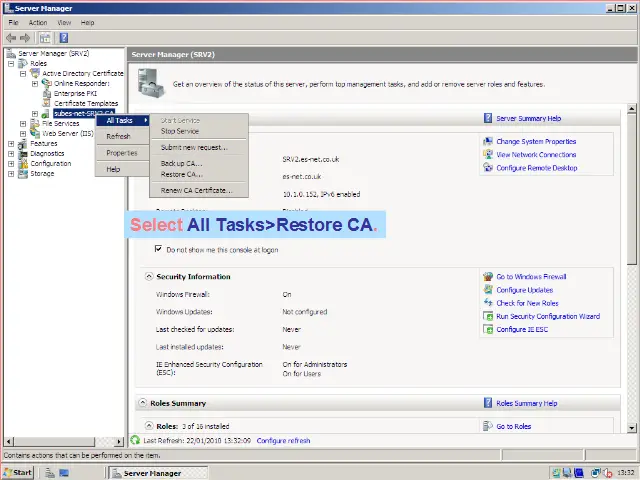
Task: Click the Help question mark toolbar icon
Action: click(64, 38)
